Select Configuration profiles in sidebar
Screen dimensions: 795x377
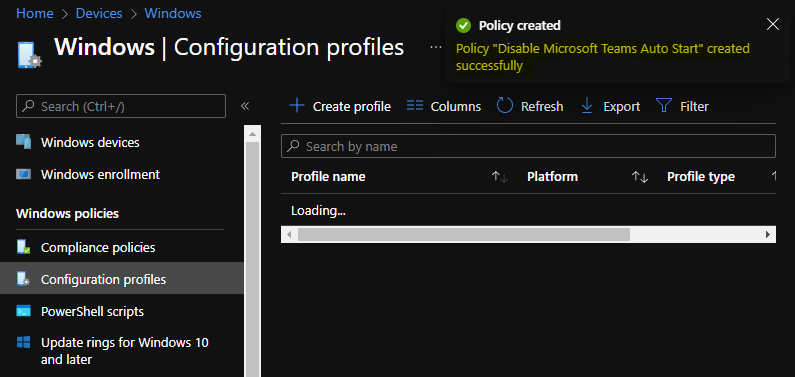pos(122,279)
